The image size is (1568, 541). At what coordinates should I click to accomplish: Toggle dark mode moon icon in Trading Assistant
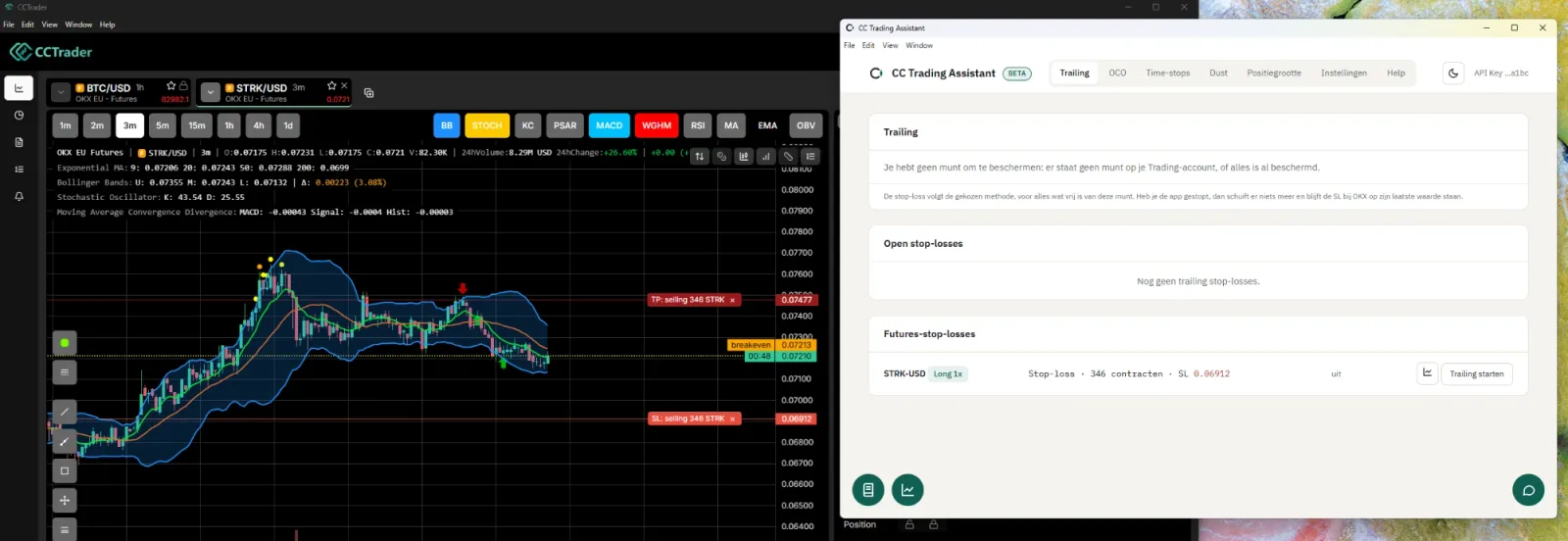point(1453,73)
